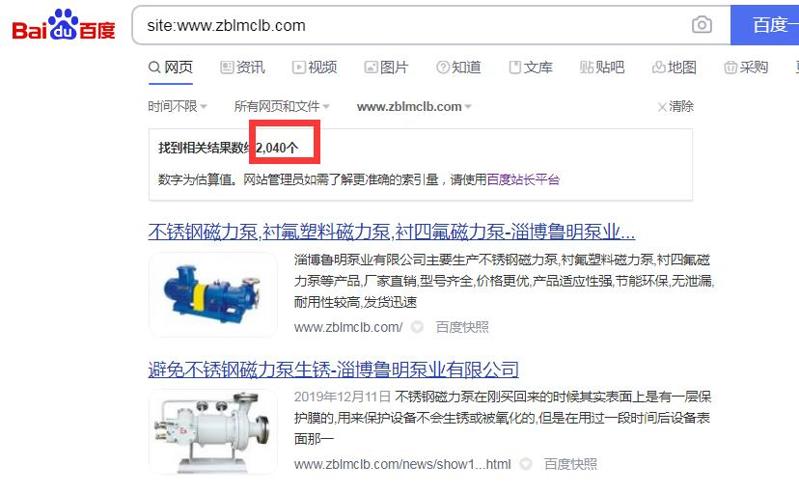Image resolution: width=799 pixels, height=493 pixels.
Task: Expand the 时间不限 time filter dropdown
Action: pos(177,106)
